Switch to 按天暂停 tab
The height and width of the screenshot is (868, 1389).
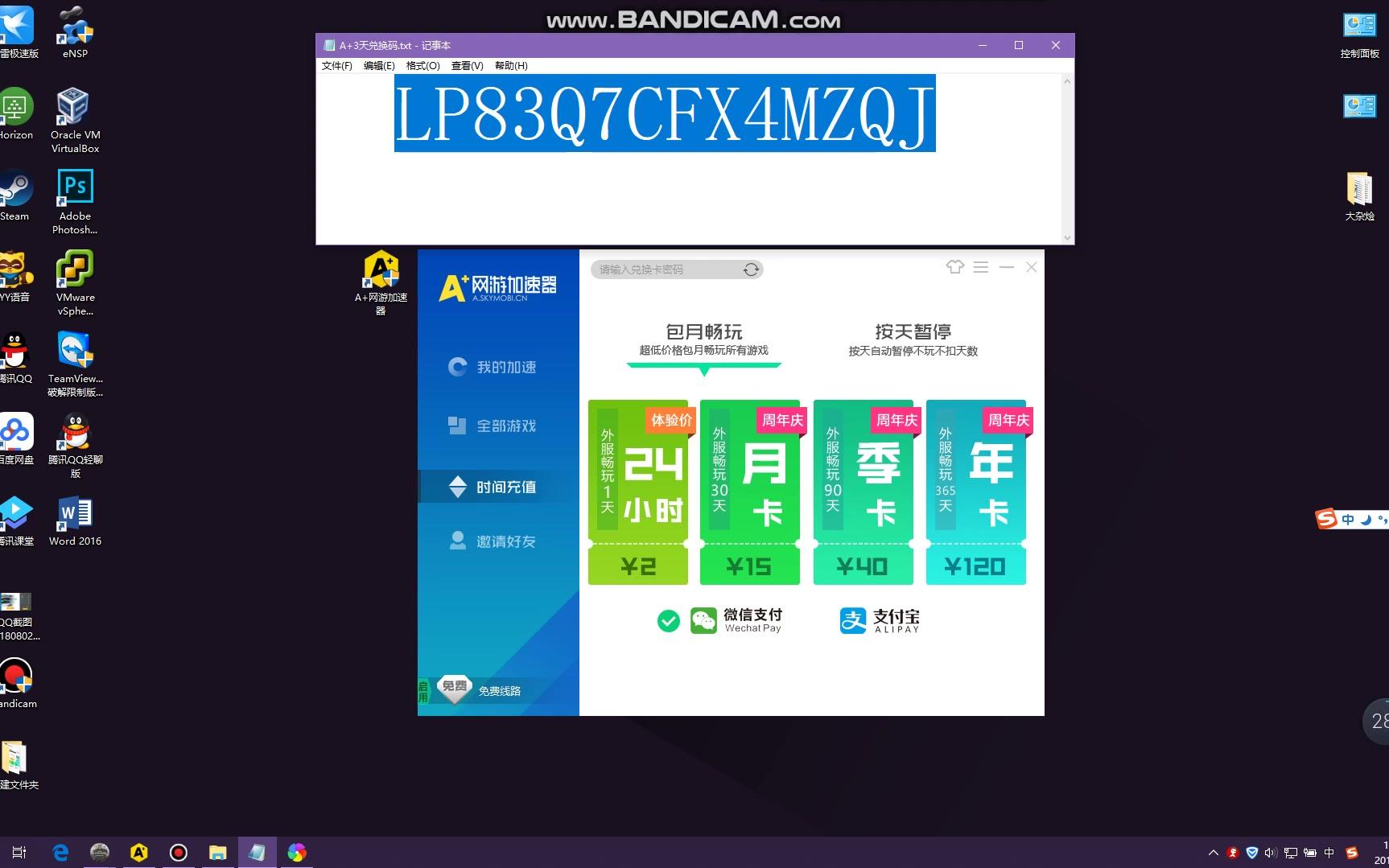(x=913, y=339)
